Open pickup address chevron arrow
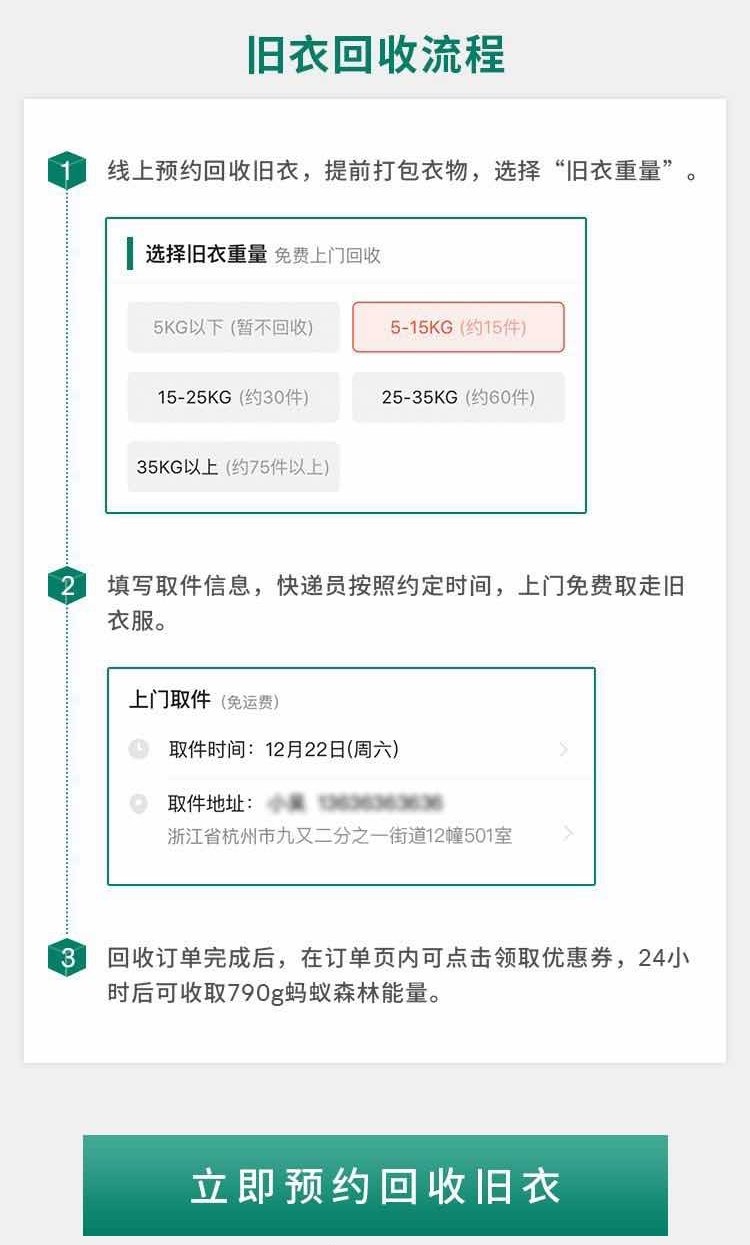The height and width of the screenshot is (1245, 750). coord(568,832)
